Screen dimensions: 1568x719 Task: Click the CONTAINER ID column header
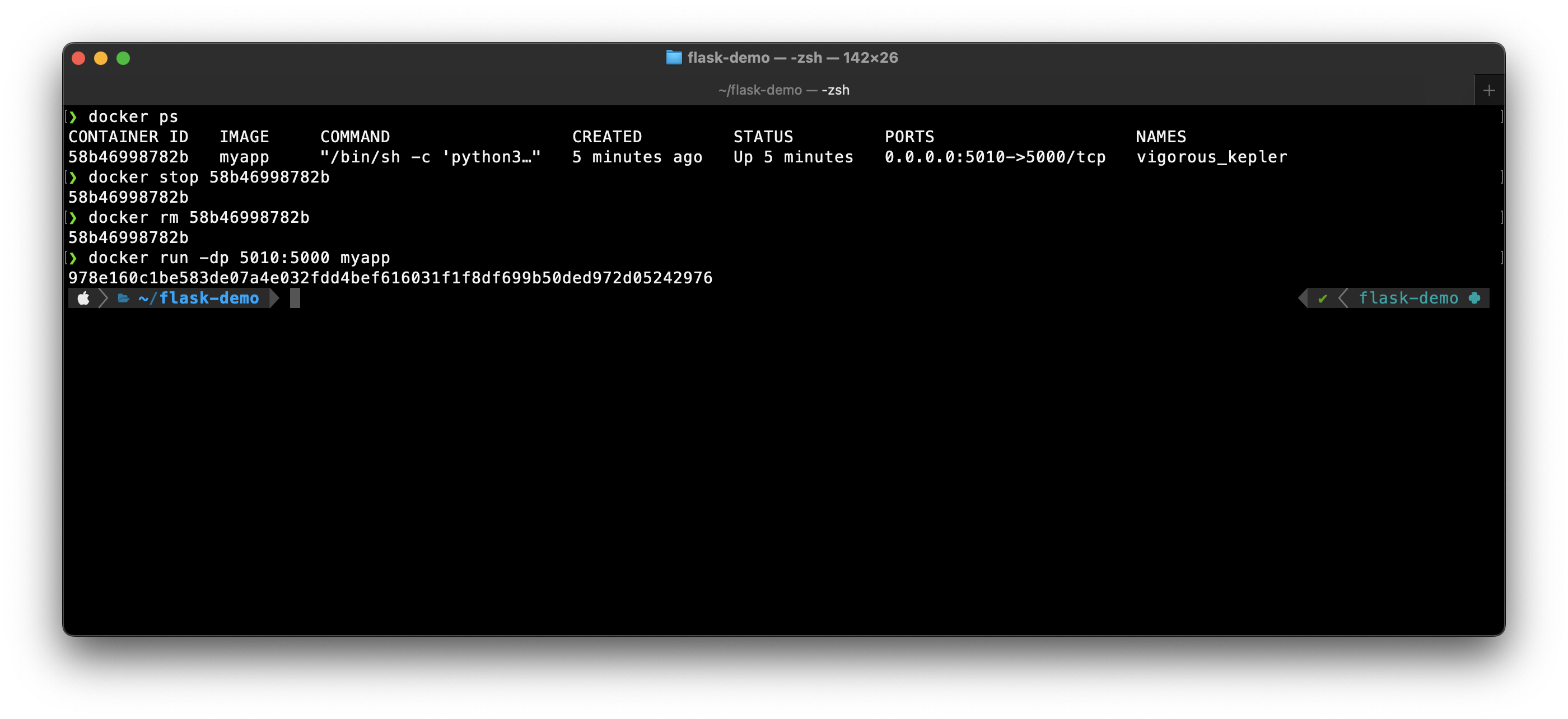click(x=128, y=137)
